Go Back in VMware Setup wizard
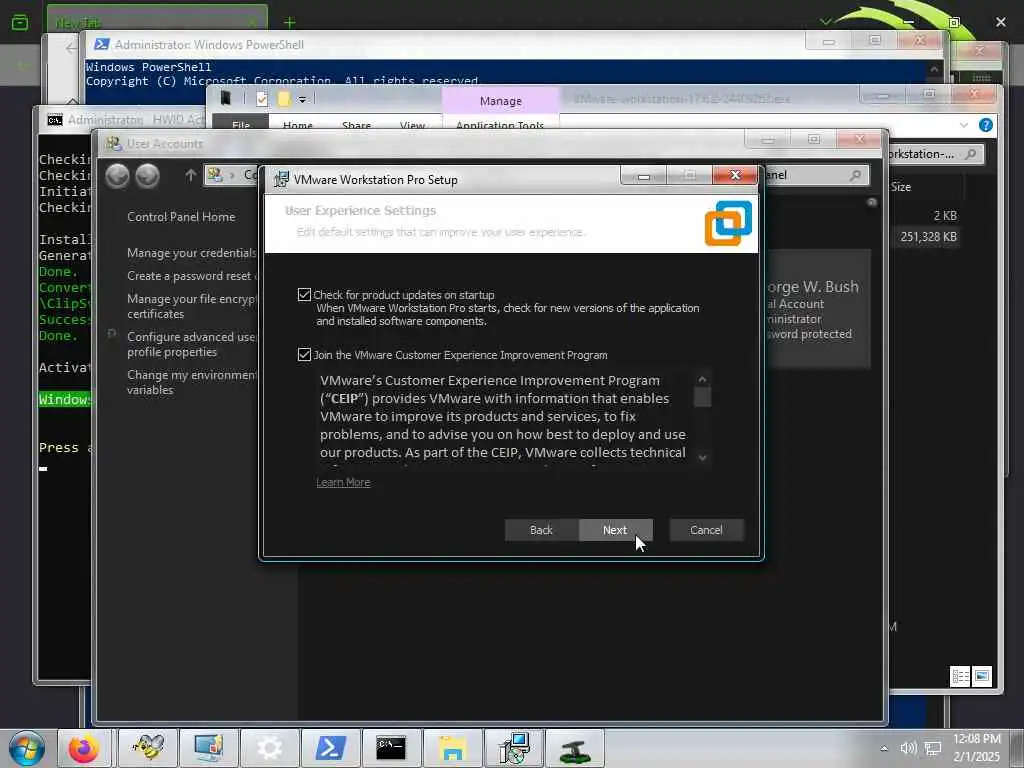Screen dimensions: 1024x768 coord(541,530)
